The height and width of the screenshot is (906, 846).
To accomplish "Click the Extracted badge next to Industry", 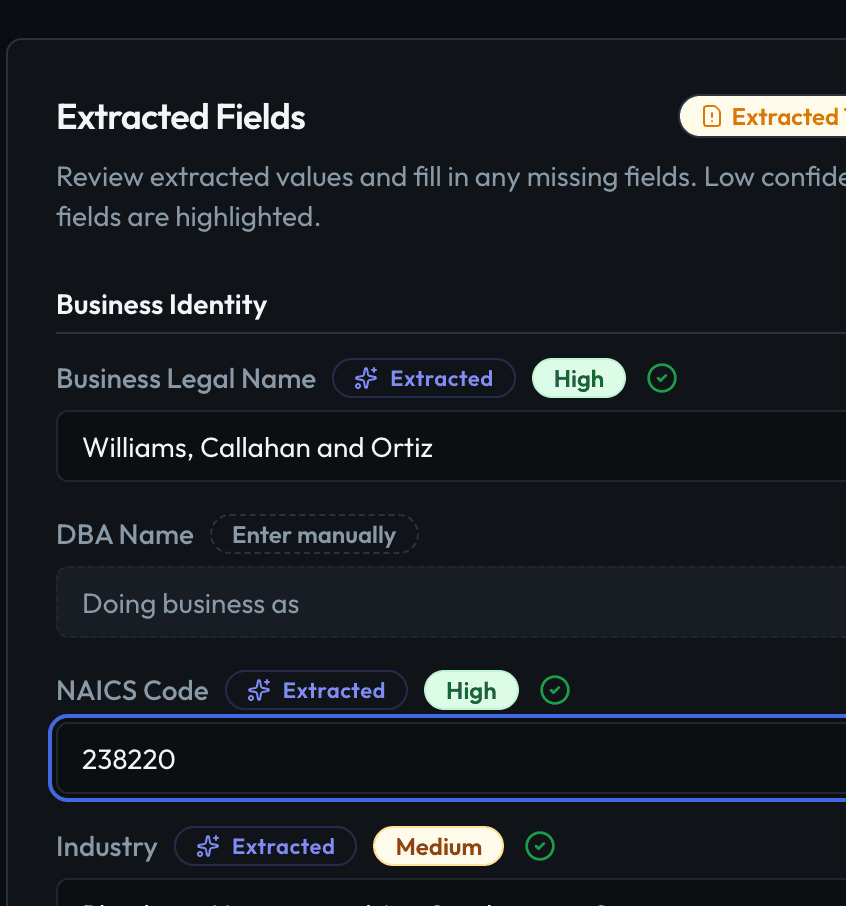I will coord(266,846).
